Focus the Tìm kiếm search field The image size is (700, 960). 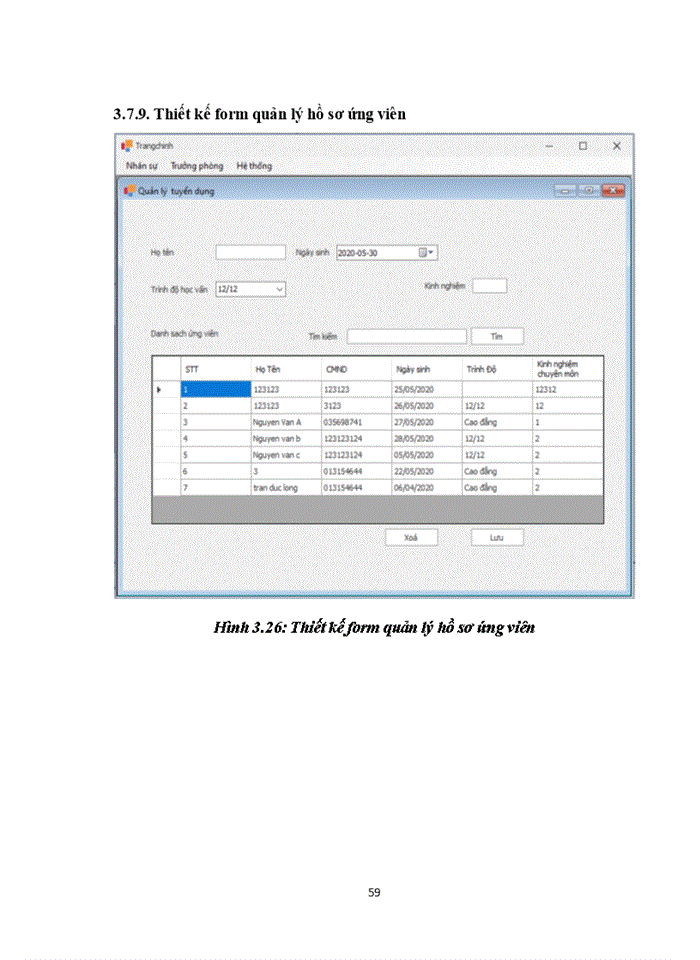pyautogui.click(x=407, y=336)
